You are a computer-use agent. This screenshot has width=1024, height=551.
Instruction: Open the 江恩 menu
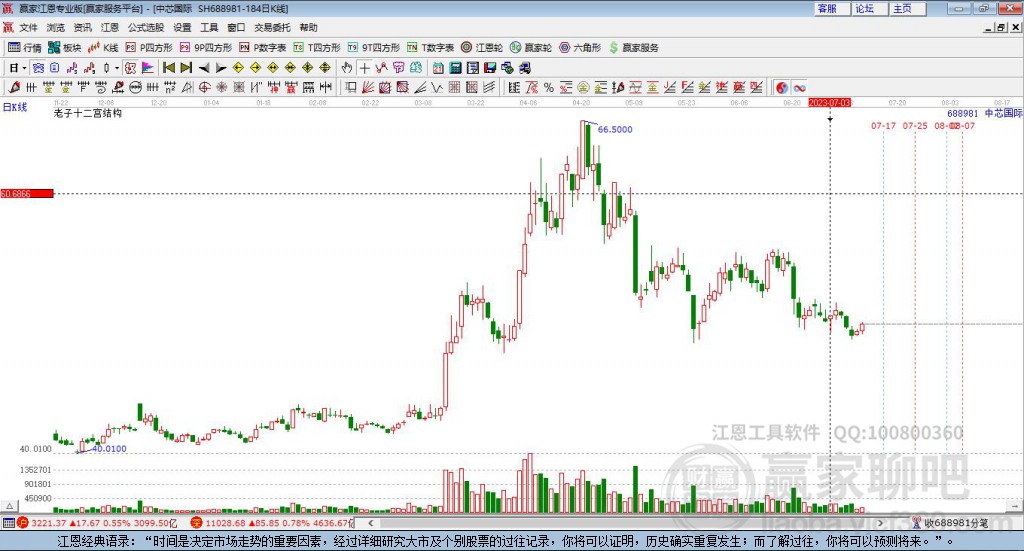[x=110, y=27]
